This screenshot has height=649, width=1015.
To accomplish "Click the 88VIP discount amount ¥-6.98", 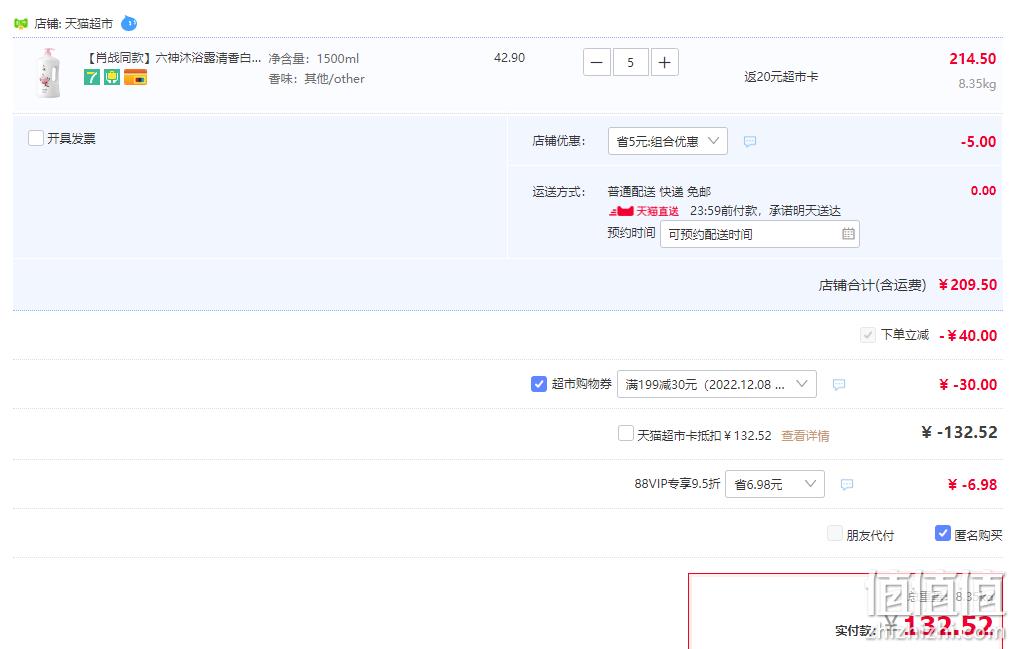I will [x=972, y=485].
